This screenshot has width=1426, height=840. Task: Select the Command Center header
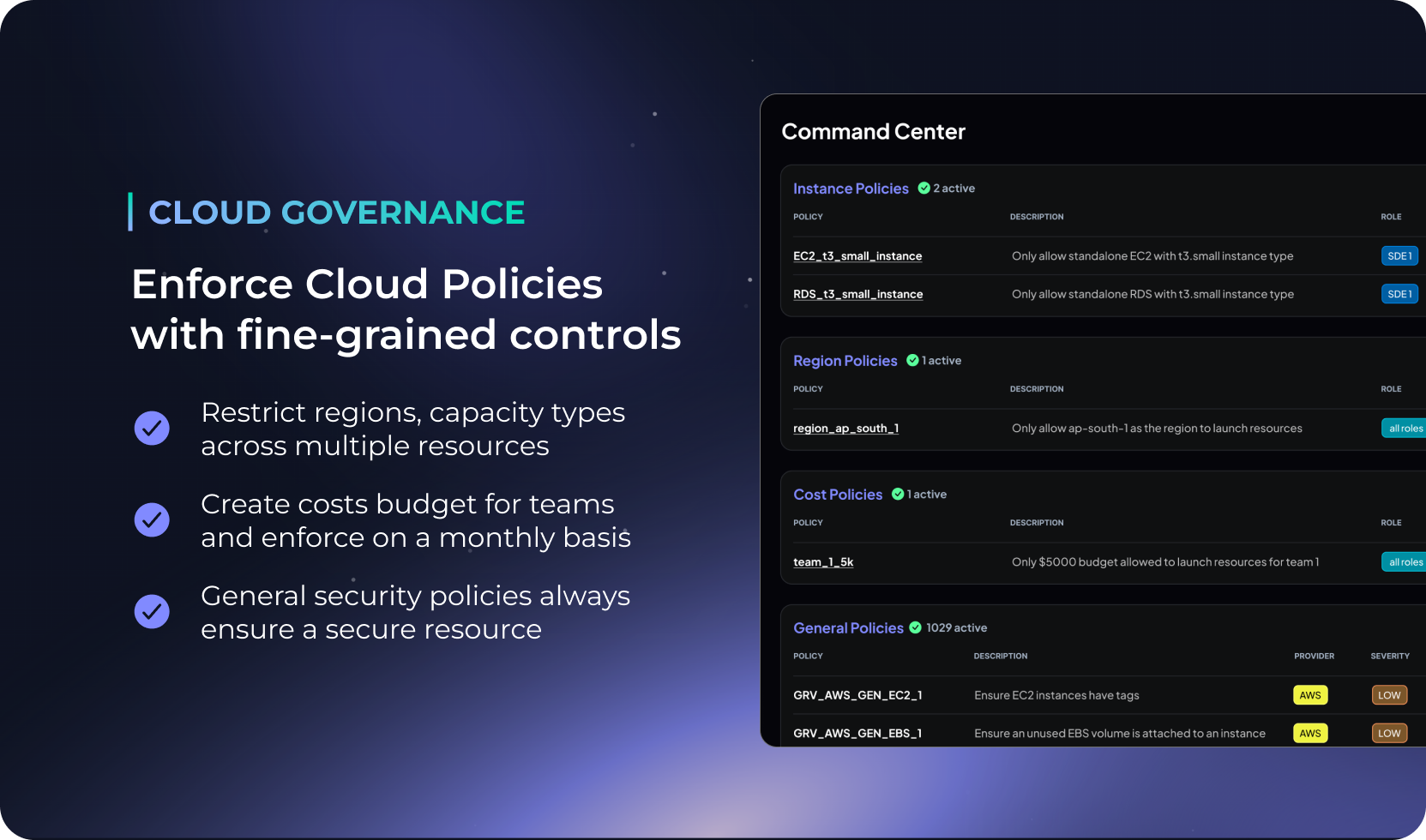[873, 131]
